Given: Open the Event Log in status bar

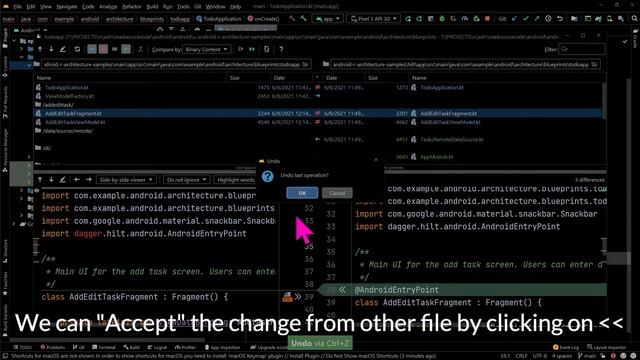Looking at the screenshot, I should 566,347.
